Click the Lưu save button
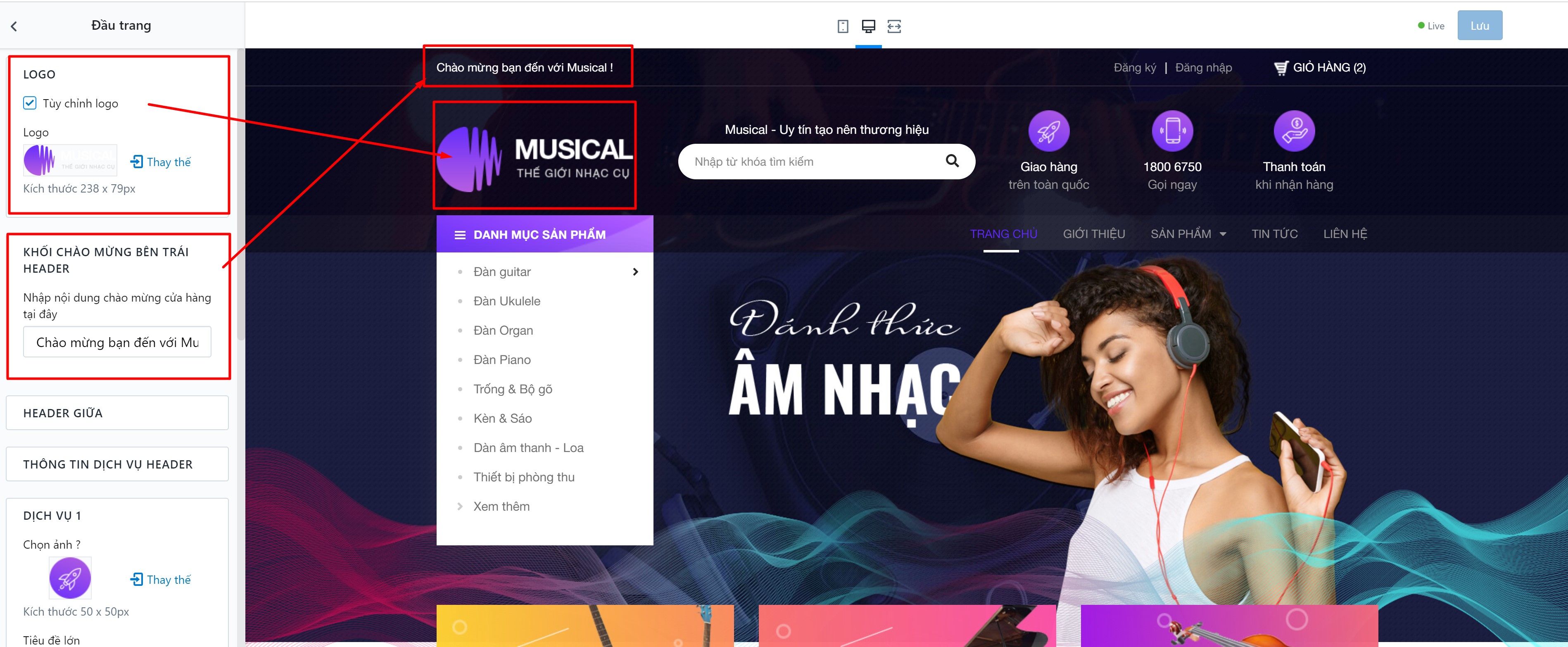1568x647 pixels. tap(1479, 26)
